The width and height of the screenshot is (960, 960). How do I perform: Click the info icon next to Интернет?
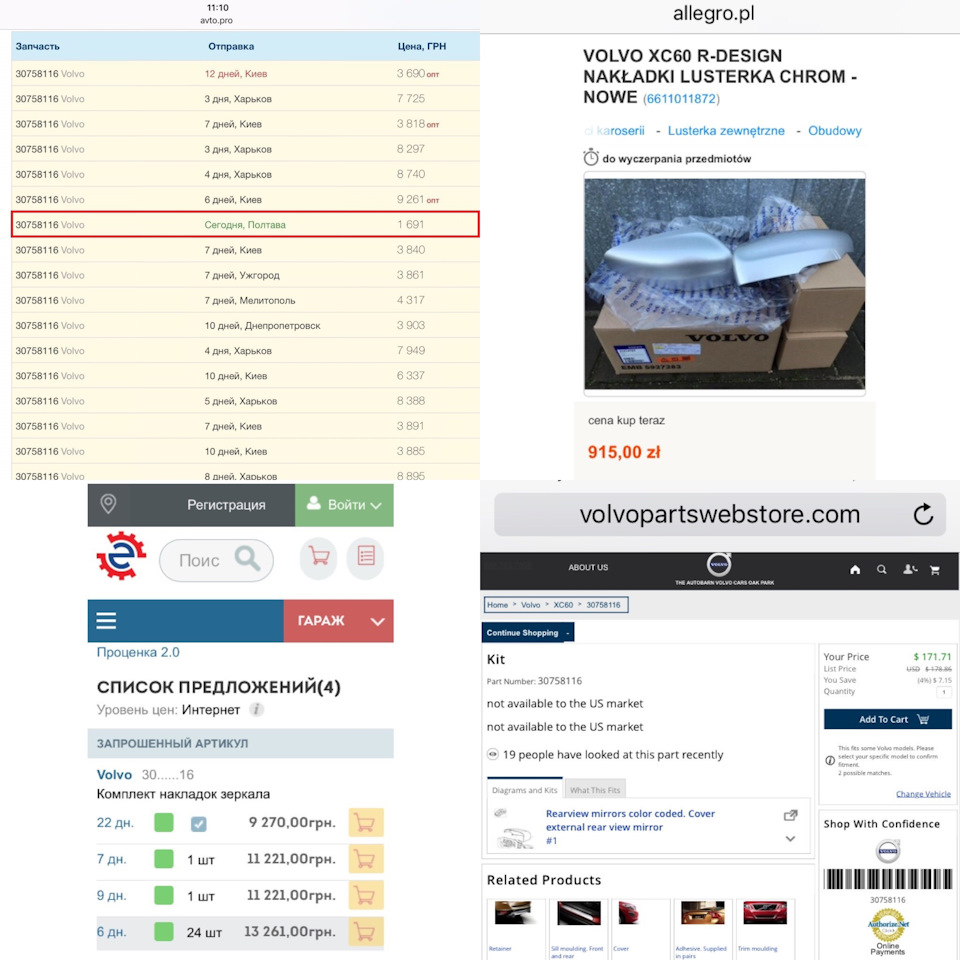click(x=257, y=710)
